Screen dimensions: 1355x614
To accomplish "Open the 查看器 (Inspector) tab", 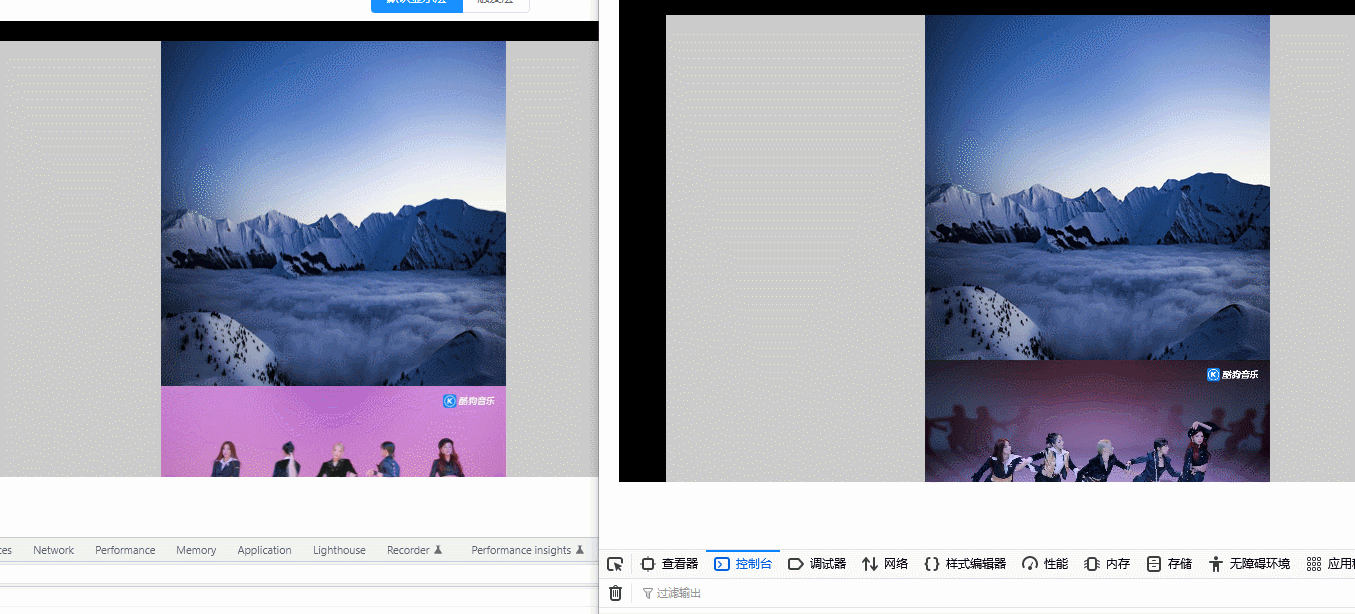I will 669,564.
